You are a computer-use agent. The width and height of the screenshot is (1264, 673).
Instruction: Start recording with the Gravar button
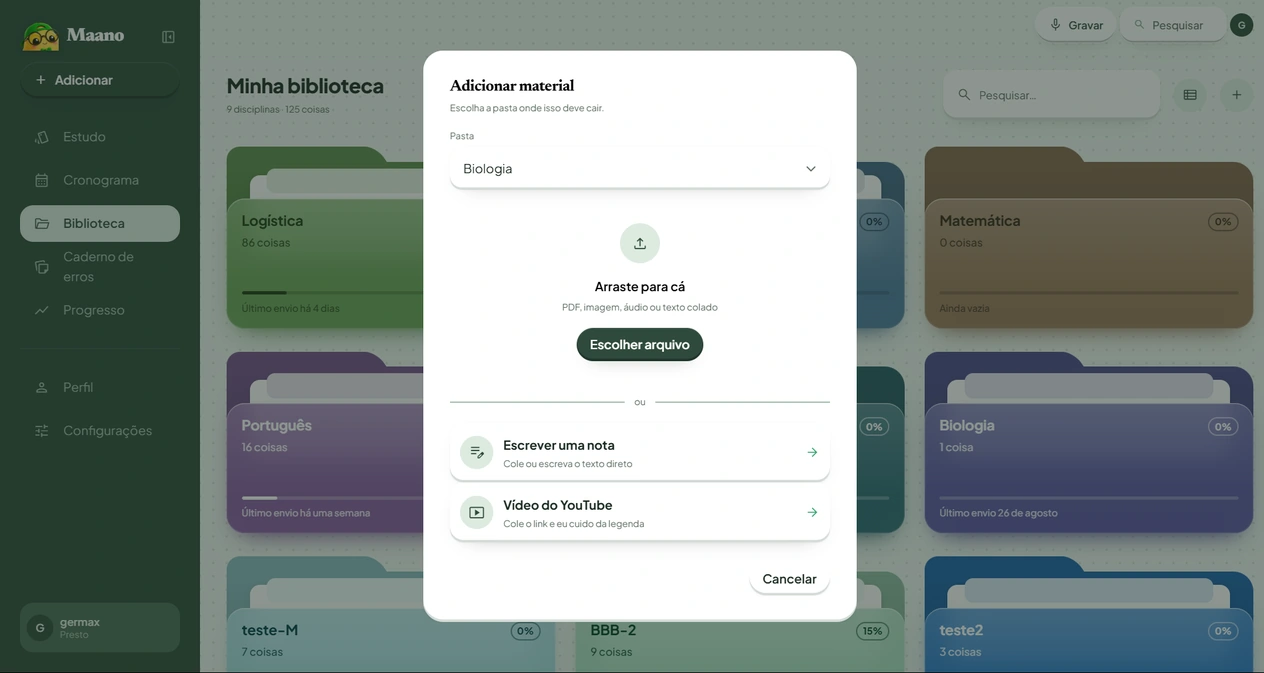click(x=1076, y=25)
